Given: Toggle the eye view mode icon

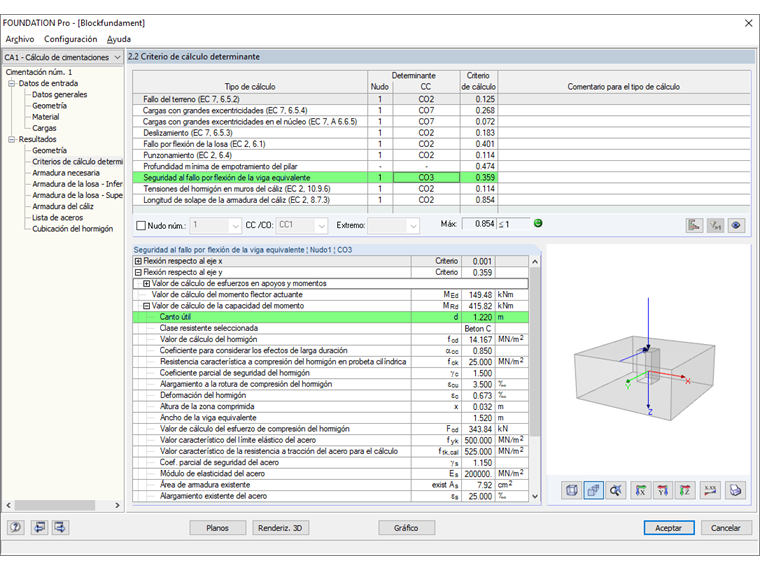Looking at the screenshot, I should pos(736,225).
